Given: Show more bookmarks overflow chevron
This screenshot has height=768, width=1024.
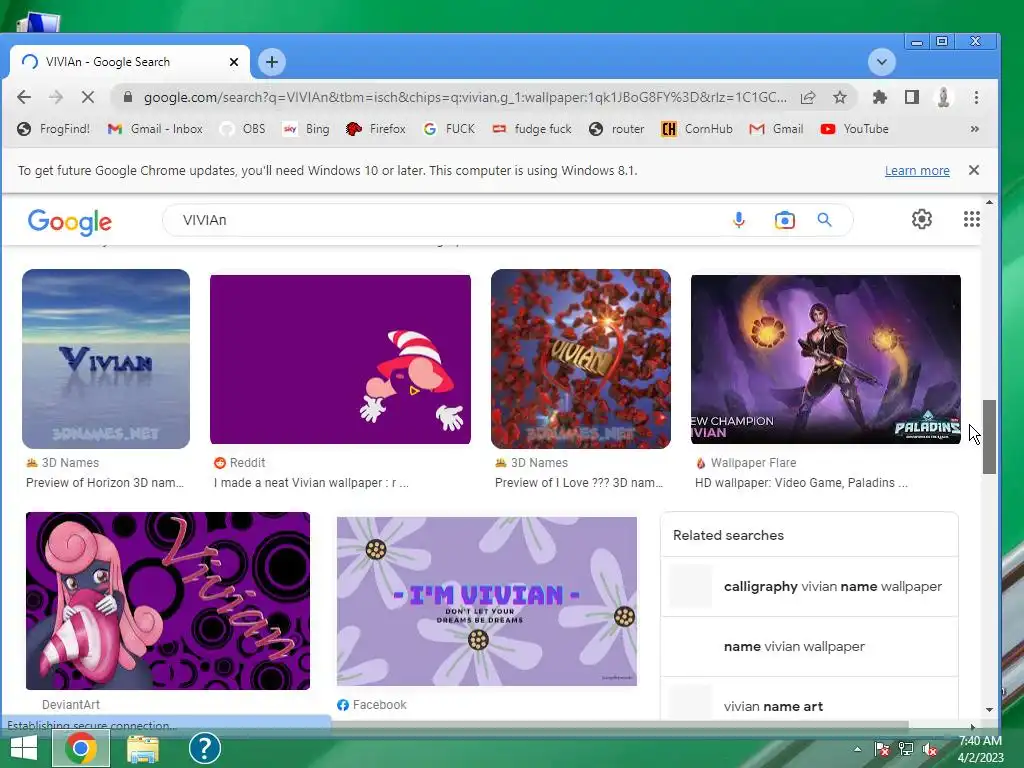Looking at the screenshot, I should 974,129.
